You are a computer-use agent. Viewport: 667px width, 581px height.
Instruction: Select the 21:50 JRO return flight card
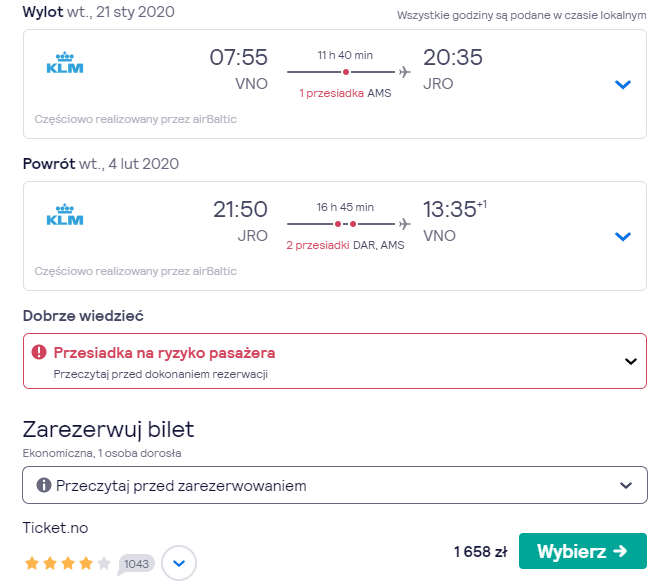point(335,236)
